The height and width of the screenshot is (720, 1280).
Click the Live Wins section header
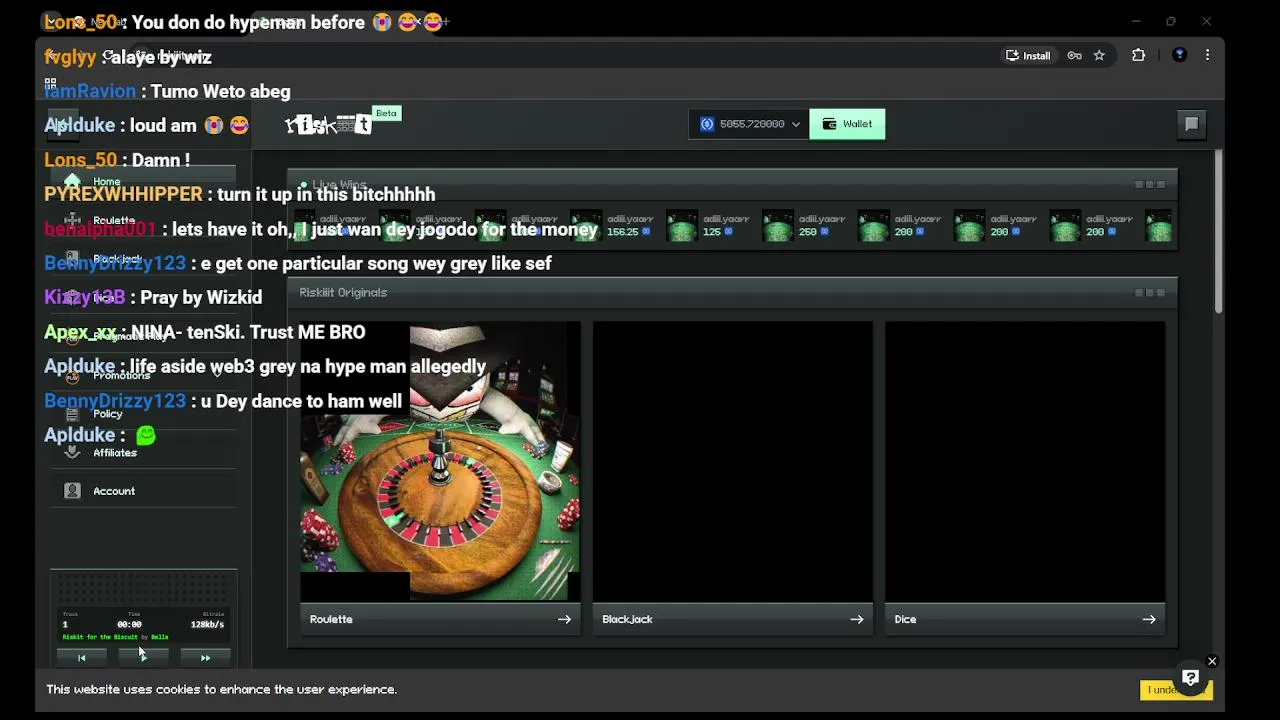[x=732, y=185]
